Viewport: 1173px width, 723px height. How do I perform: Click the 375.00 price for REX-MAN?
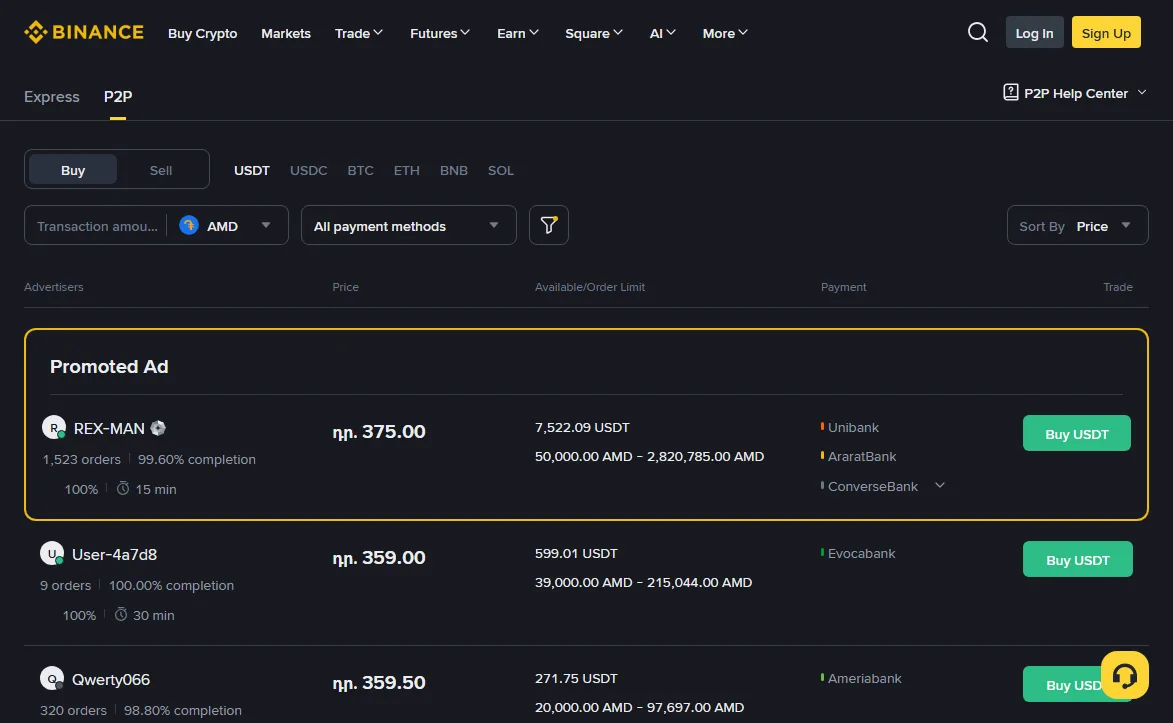coord(379,432)
